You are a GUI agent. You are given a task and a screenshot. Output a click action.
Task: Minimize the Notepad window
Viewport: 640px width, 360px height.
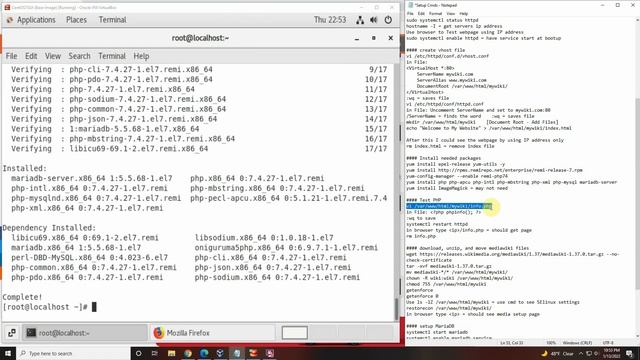coord(602,5)
